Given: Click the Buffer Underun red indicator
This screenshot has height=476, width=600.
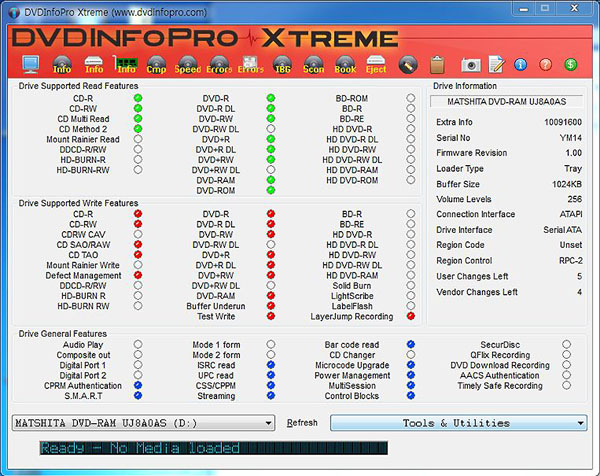Looking at the screenshot, I should (x=271, y=306).
